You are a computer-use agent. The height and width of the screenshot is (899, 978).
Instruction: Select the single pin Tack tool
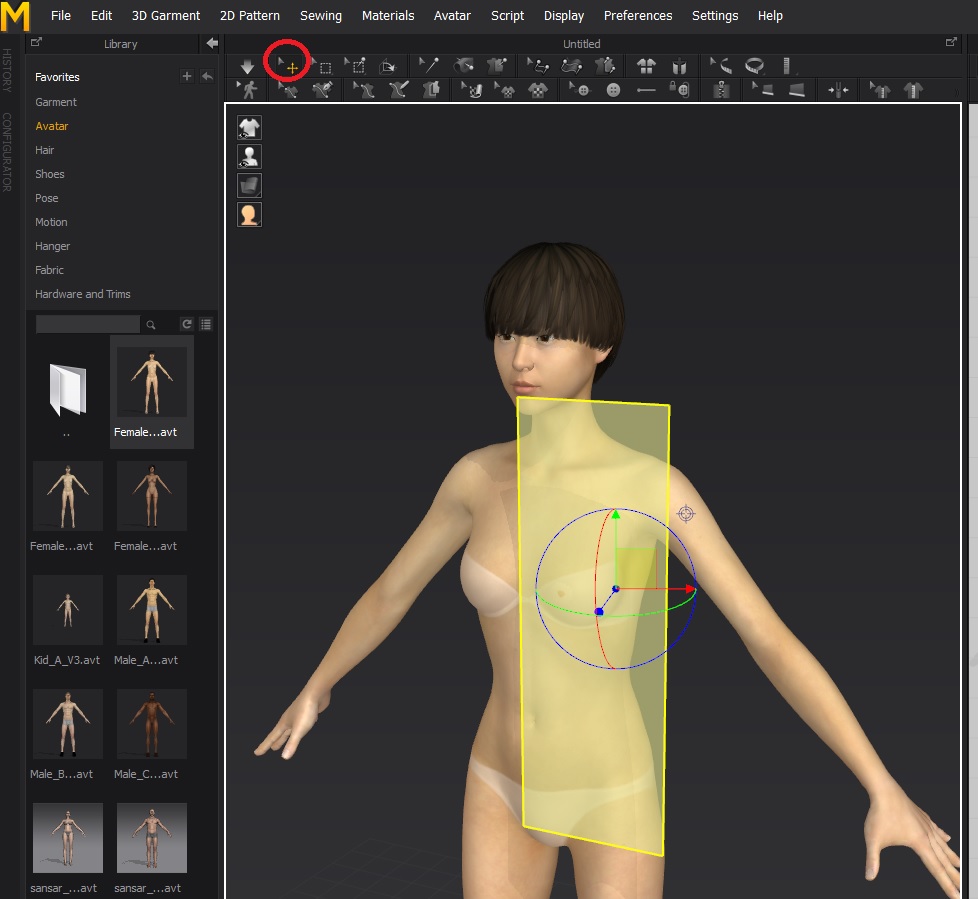pos(428,65)
